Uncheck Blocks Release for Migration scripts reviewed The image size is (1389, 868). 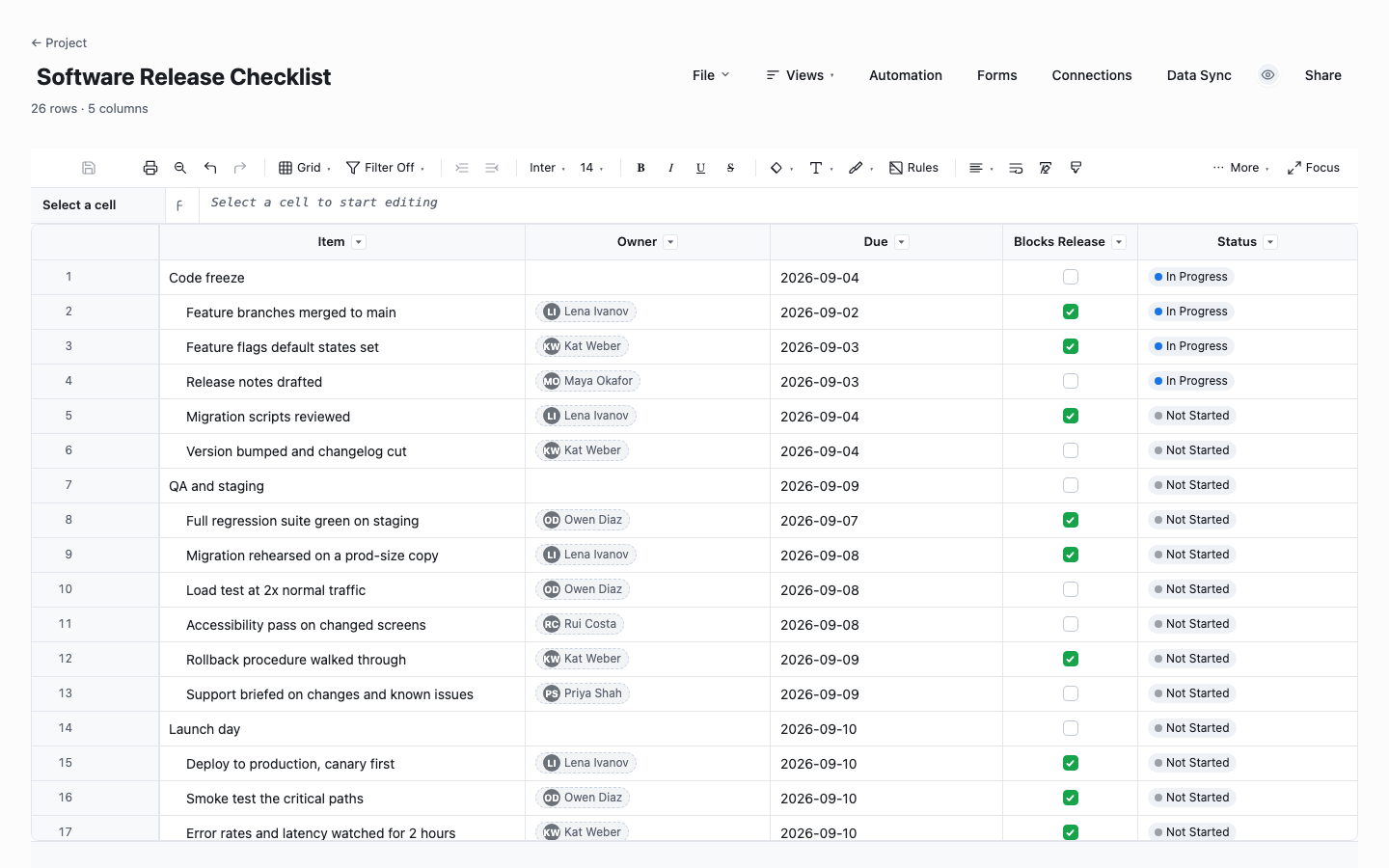(1071, 416)
